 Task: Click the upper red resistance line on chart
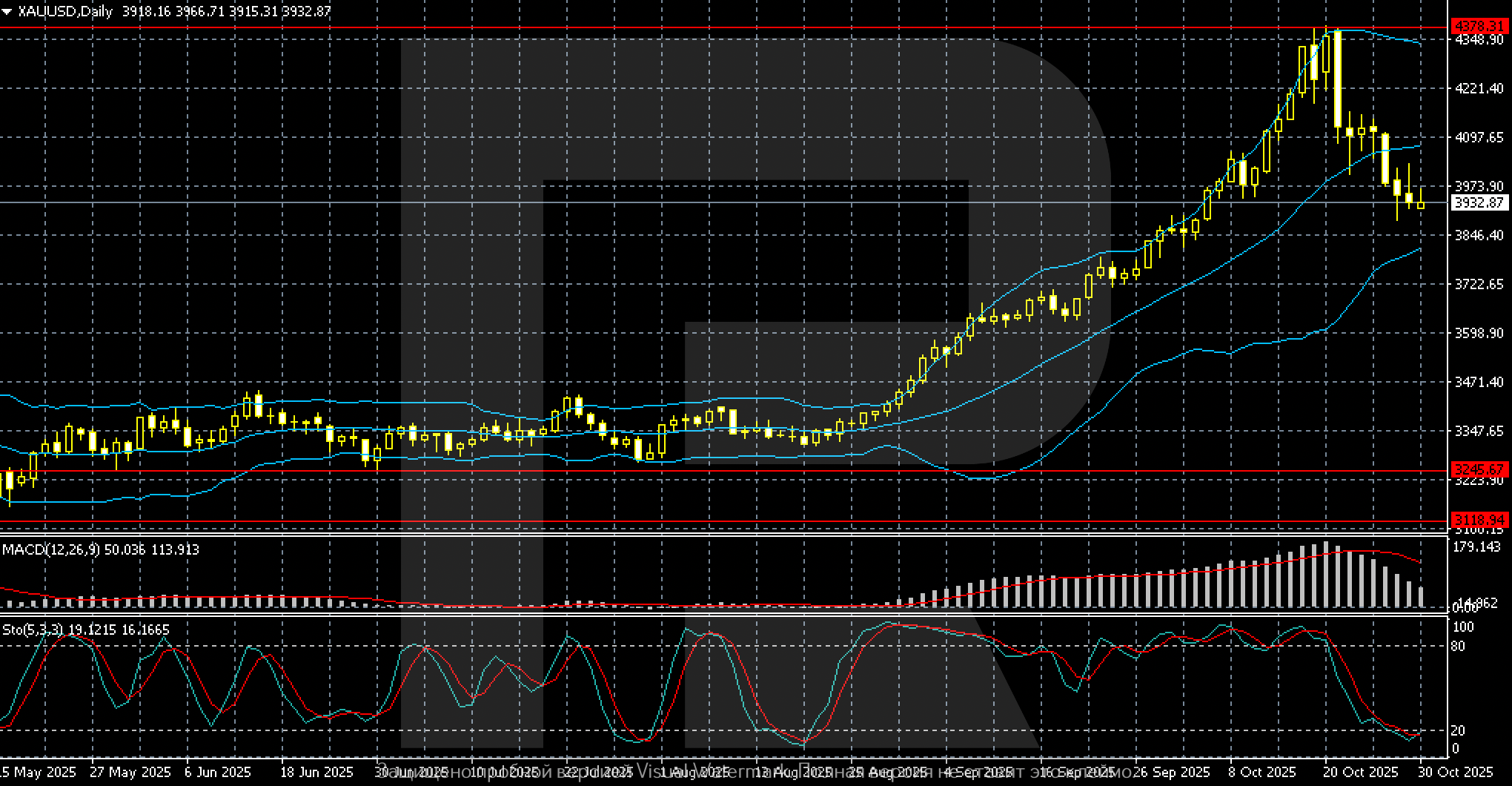pos(741,27)
